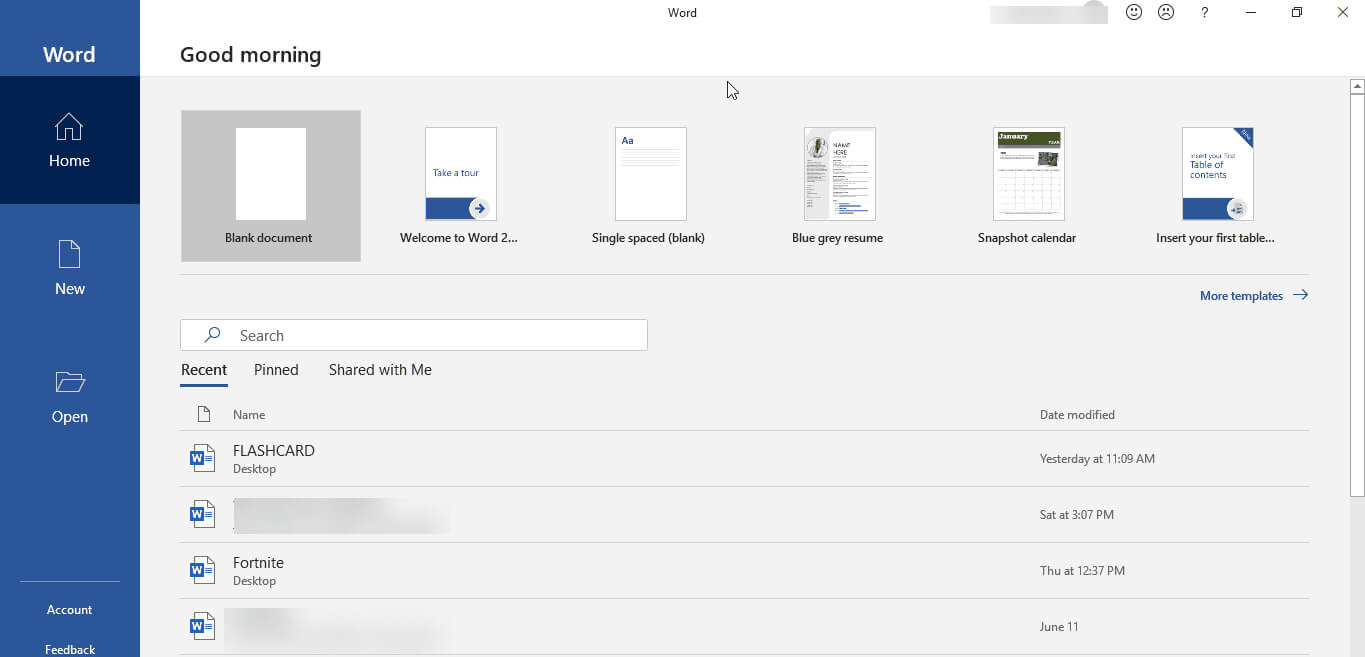The image size is (1365, 657).
Task: Open Help question mark icon
Action: pos(1205,13)
